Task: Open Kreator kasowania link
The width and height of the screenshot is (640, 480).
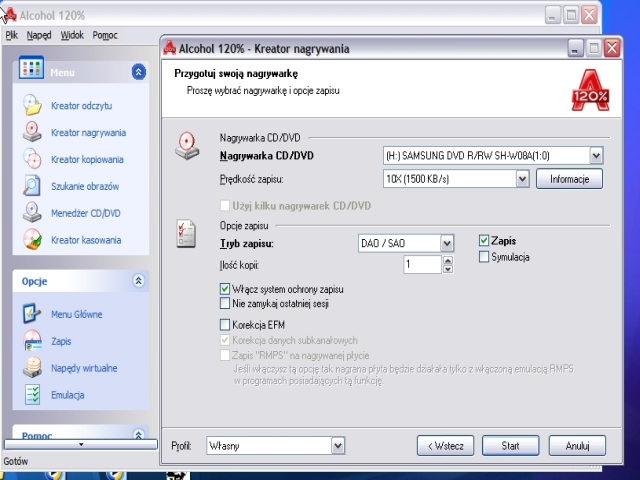Action: point(86,240)
